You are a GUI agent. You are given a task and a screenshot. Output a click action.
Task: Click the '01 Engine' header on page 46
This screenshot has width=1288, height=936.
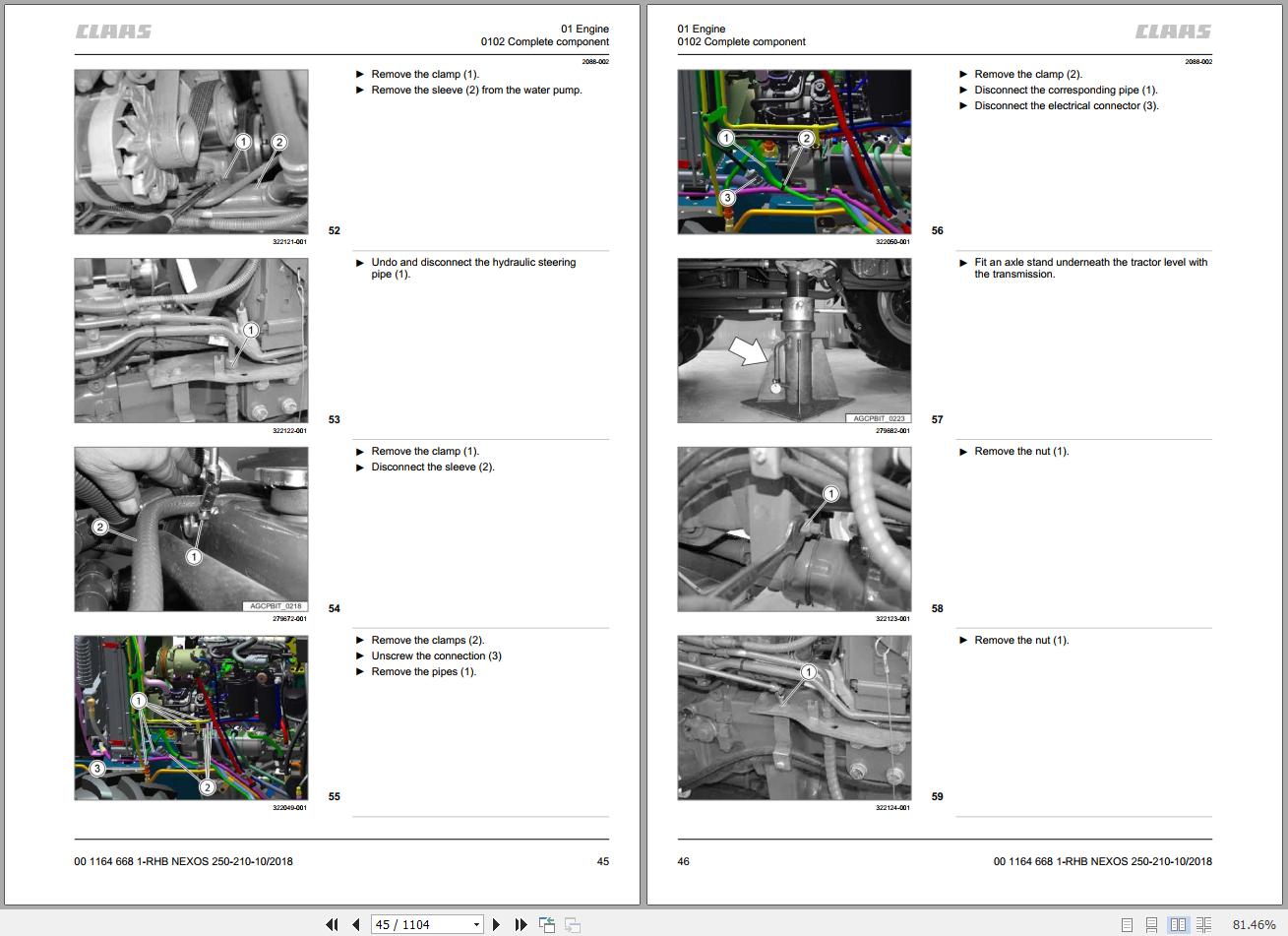click(702, 29)
